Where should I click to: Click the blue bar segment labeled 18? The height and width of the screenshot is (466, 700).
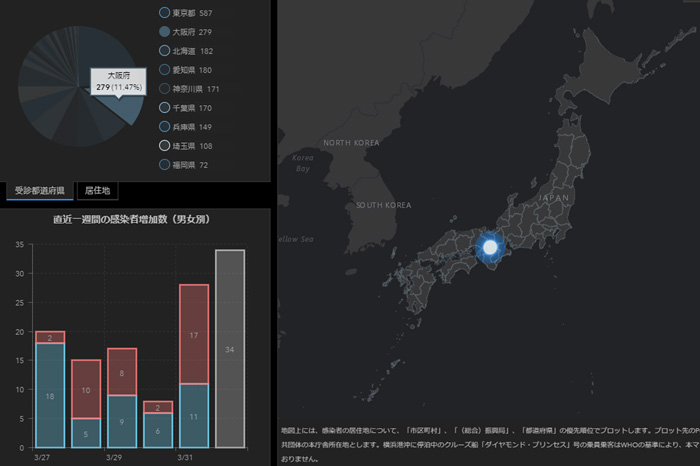click(x=50, y=396)
